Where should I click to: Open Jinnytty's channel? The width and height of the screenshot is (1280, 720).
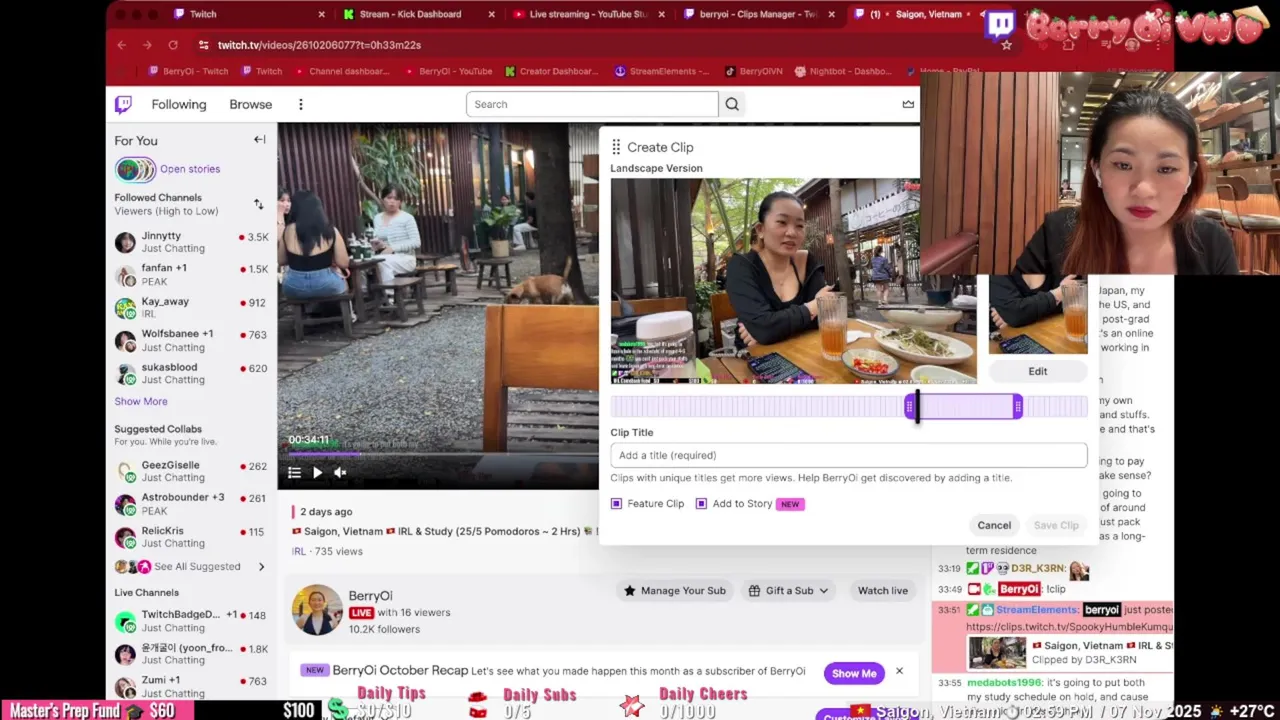point(191,242)
